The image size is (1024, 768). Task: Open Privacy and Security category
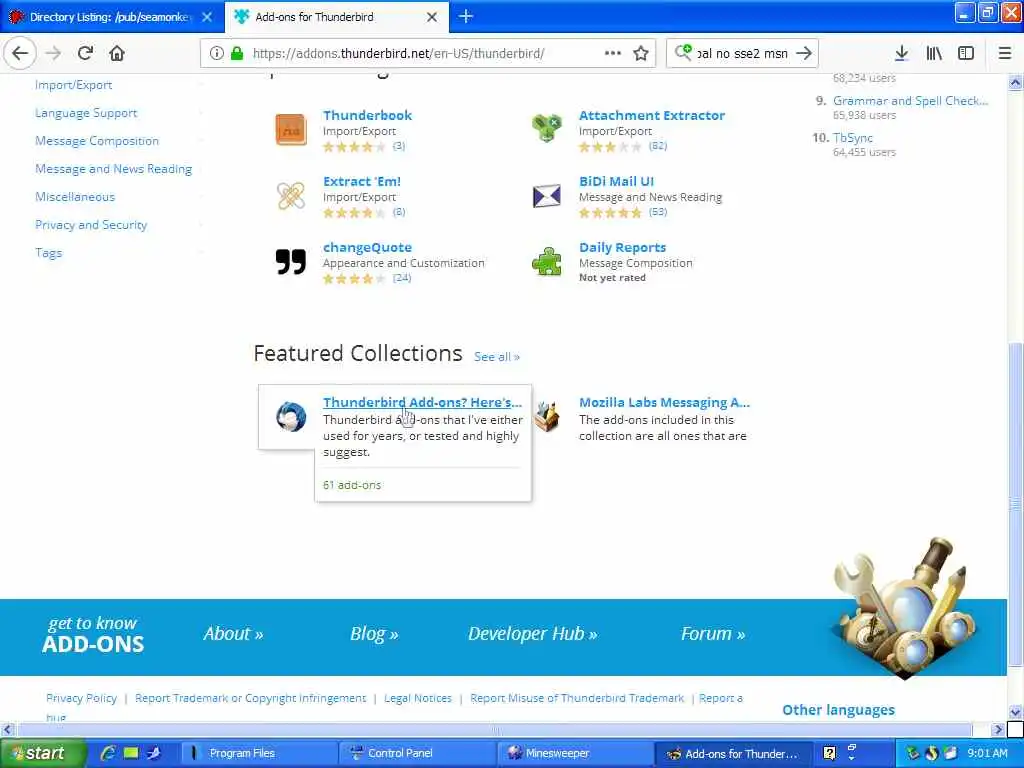coord(91,225)
